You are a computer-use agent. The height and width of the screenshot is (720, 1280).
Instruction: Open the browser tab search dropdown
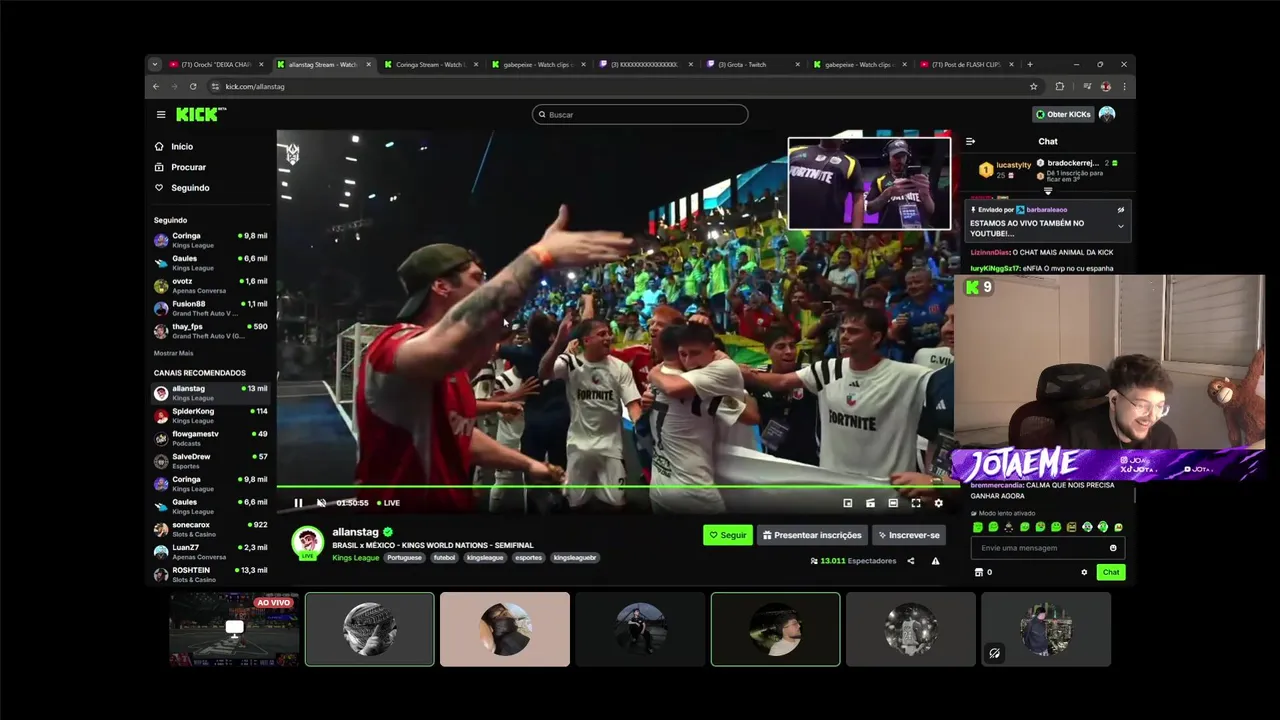pos(154,64)
